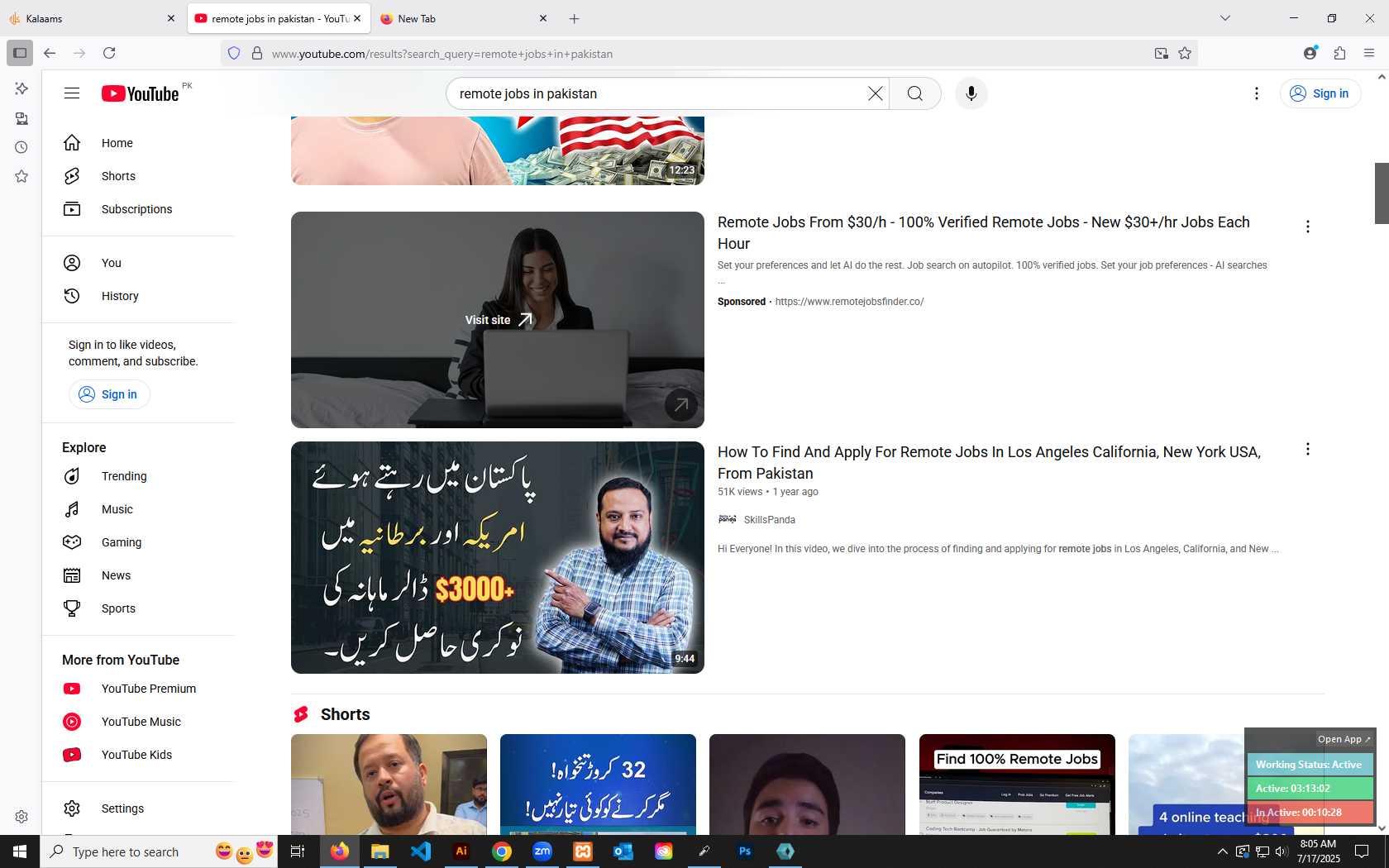The width and height of the screenshot is (1389, 868).
Task: Show hidden system tray icons
Action: click(x=1223, y=851)
